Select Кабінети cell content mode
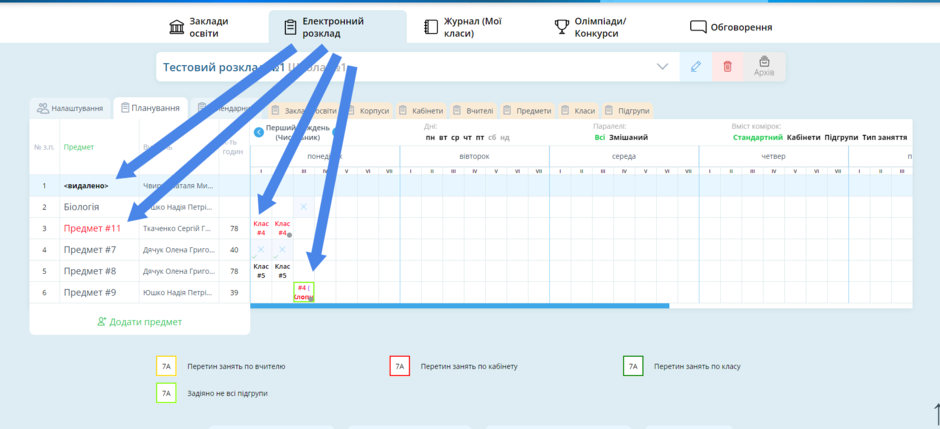This screenshot has height=429, width=940. (803, 138)
